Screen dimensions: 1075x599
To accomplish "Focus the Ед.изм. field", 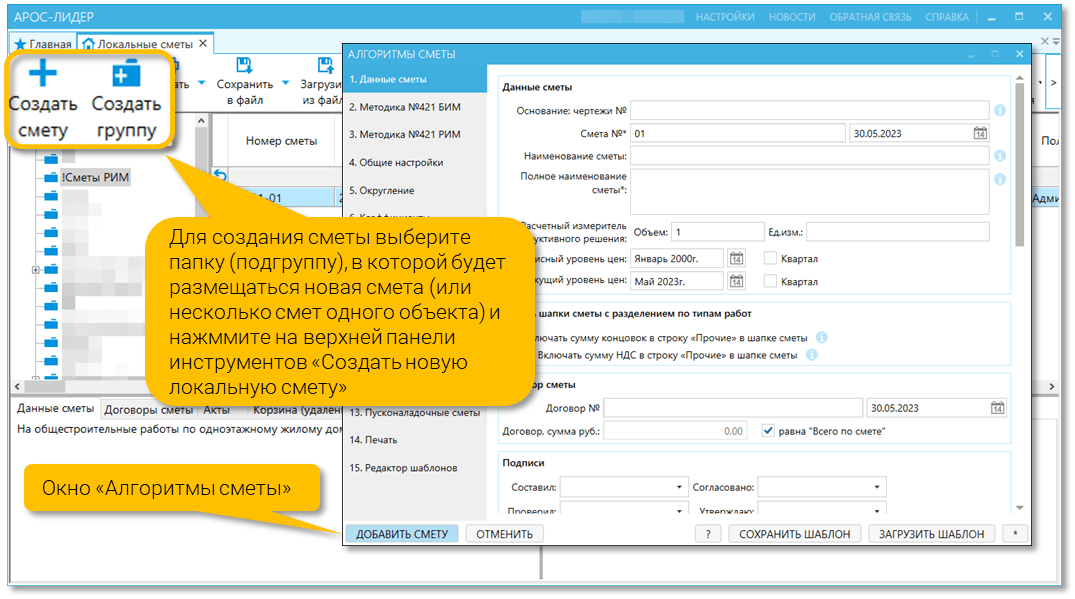I will coord(897,232).
